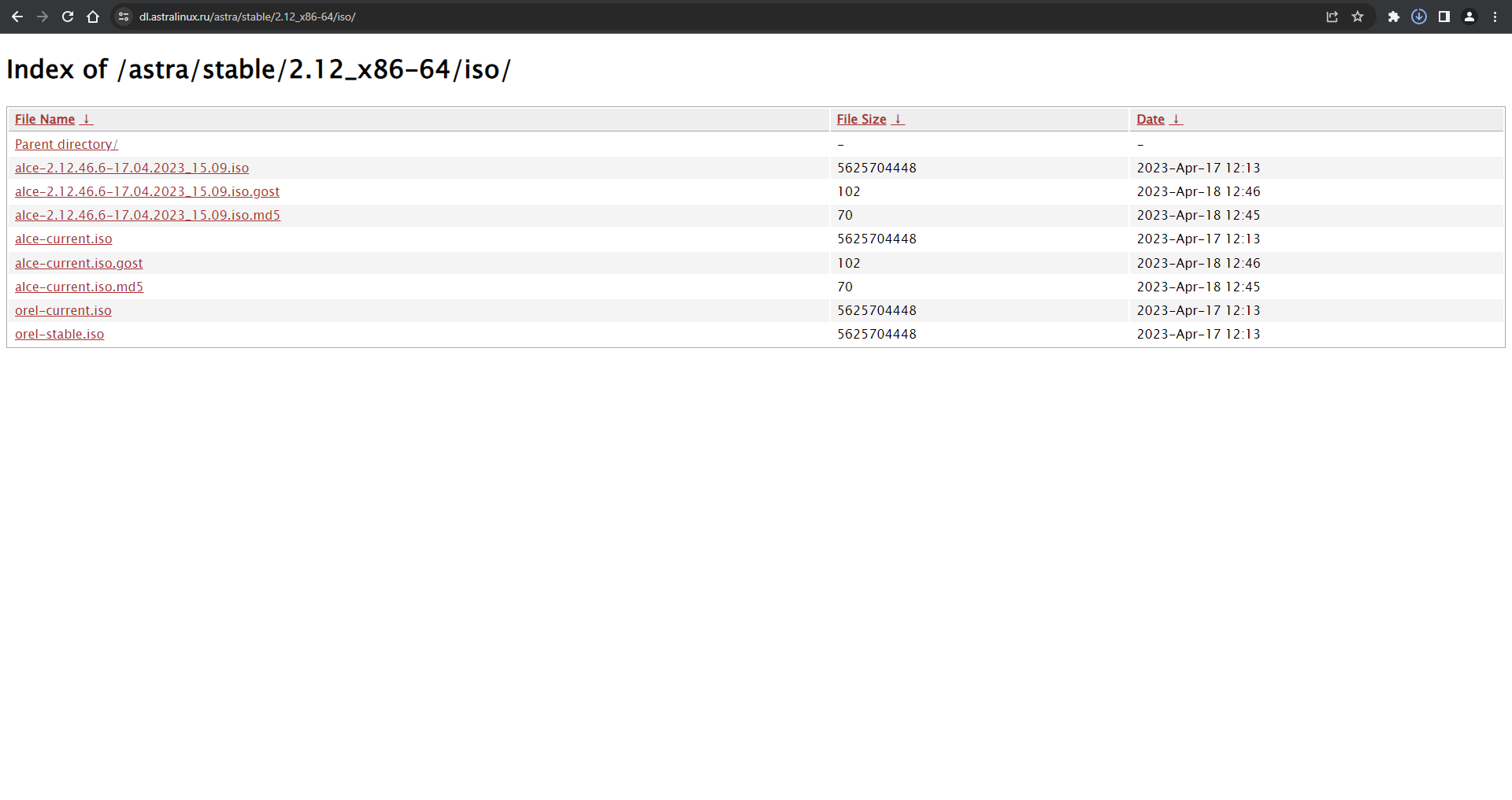Toggle the side panel icon
This screenshot has width=1512, height=800.
coord(1444,17)
